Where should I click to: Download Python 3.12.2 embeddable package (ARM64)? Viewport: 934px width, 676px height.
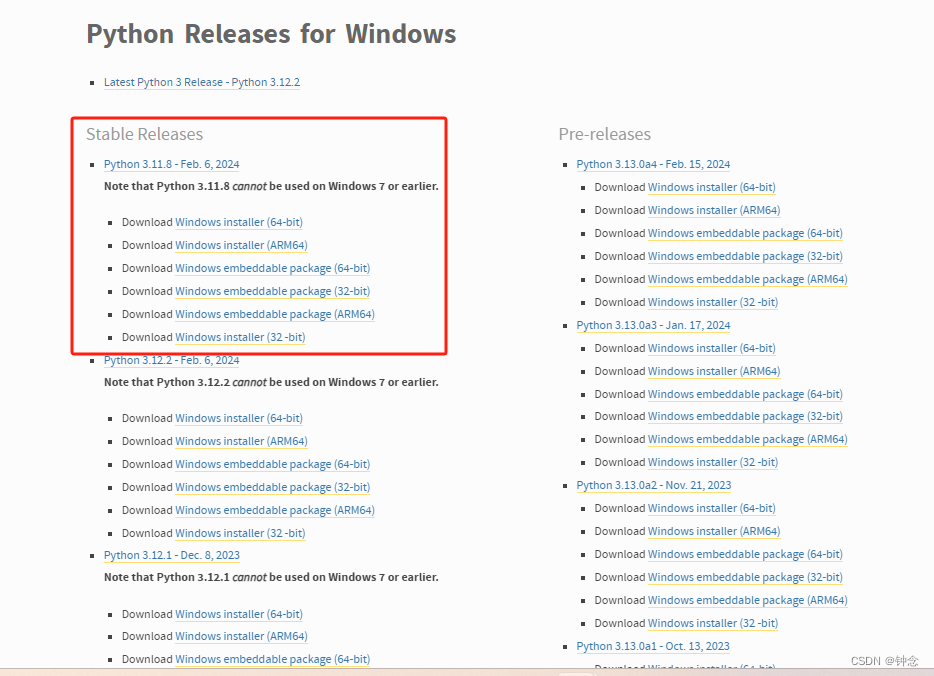(x=275, y=510)
